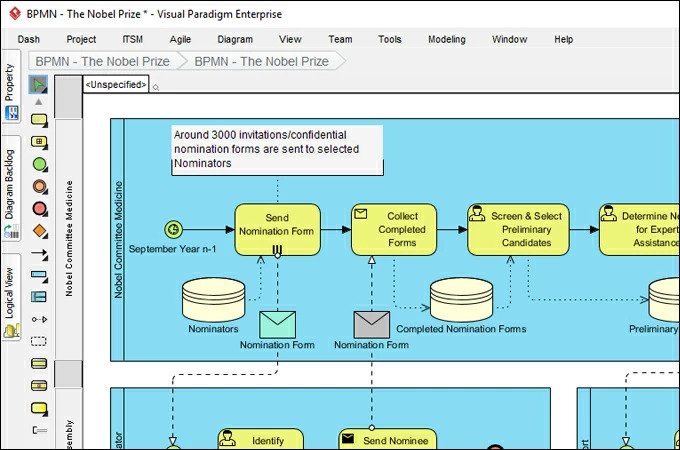This screenshot has width=680, height=450.
Task: Pick the Task shape from the palette
Action: (x=39, y=120)
